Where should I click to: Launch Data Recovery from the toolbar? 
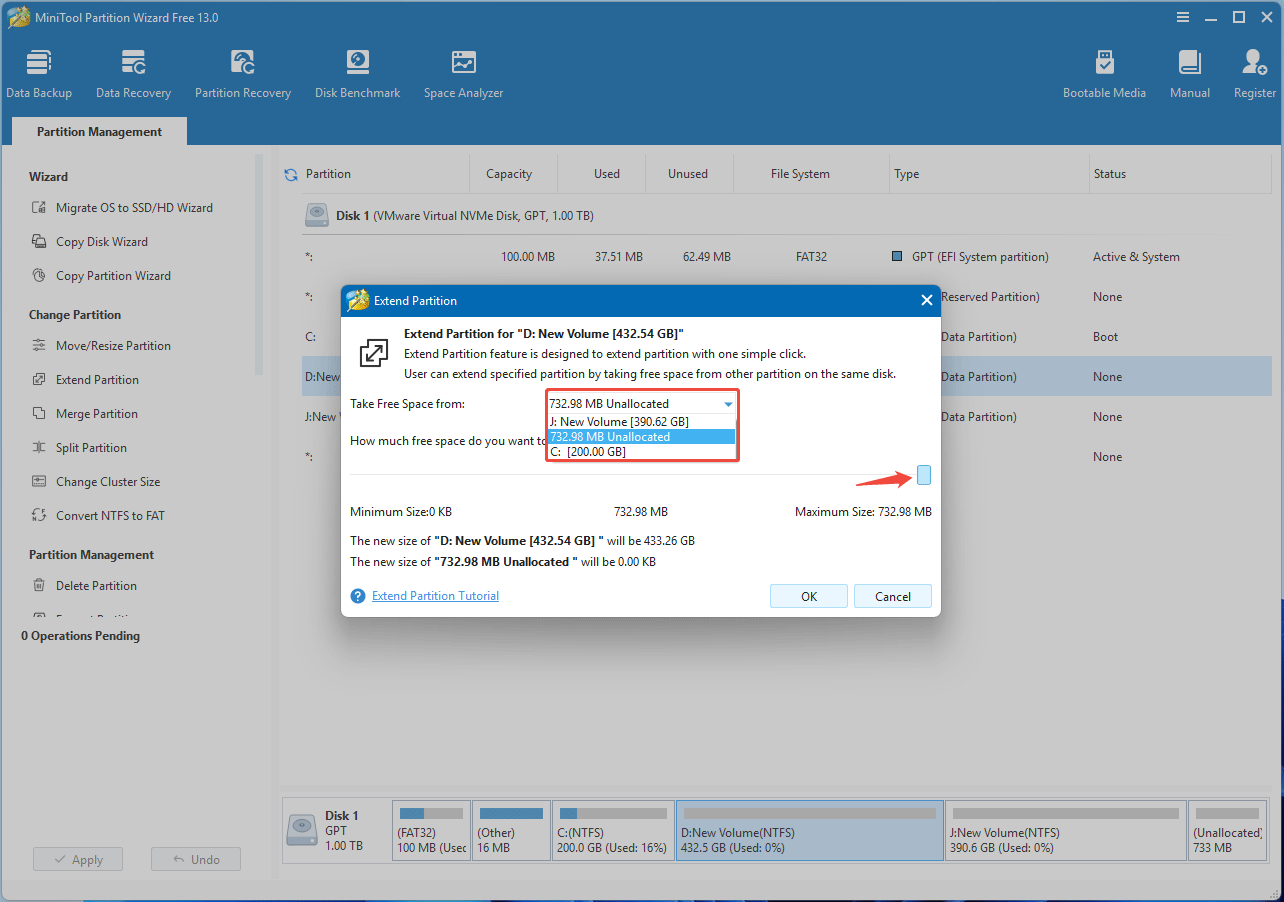[133, 72]
